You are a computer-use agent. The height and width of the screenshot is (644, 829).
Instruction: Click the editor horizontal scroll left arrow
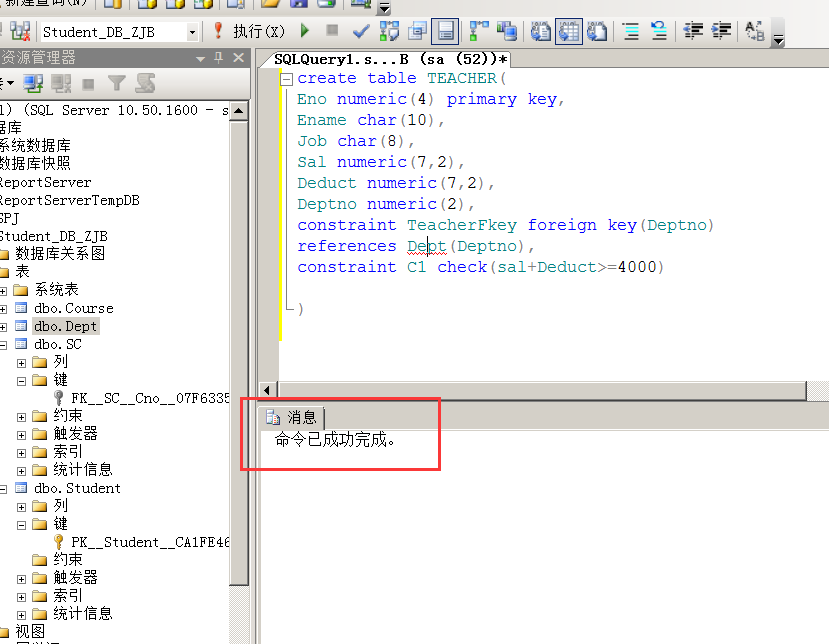click(x=266, y=390)
